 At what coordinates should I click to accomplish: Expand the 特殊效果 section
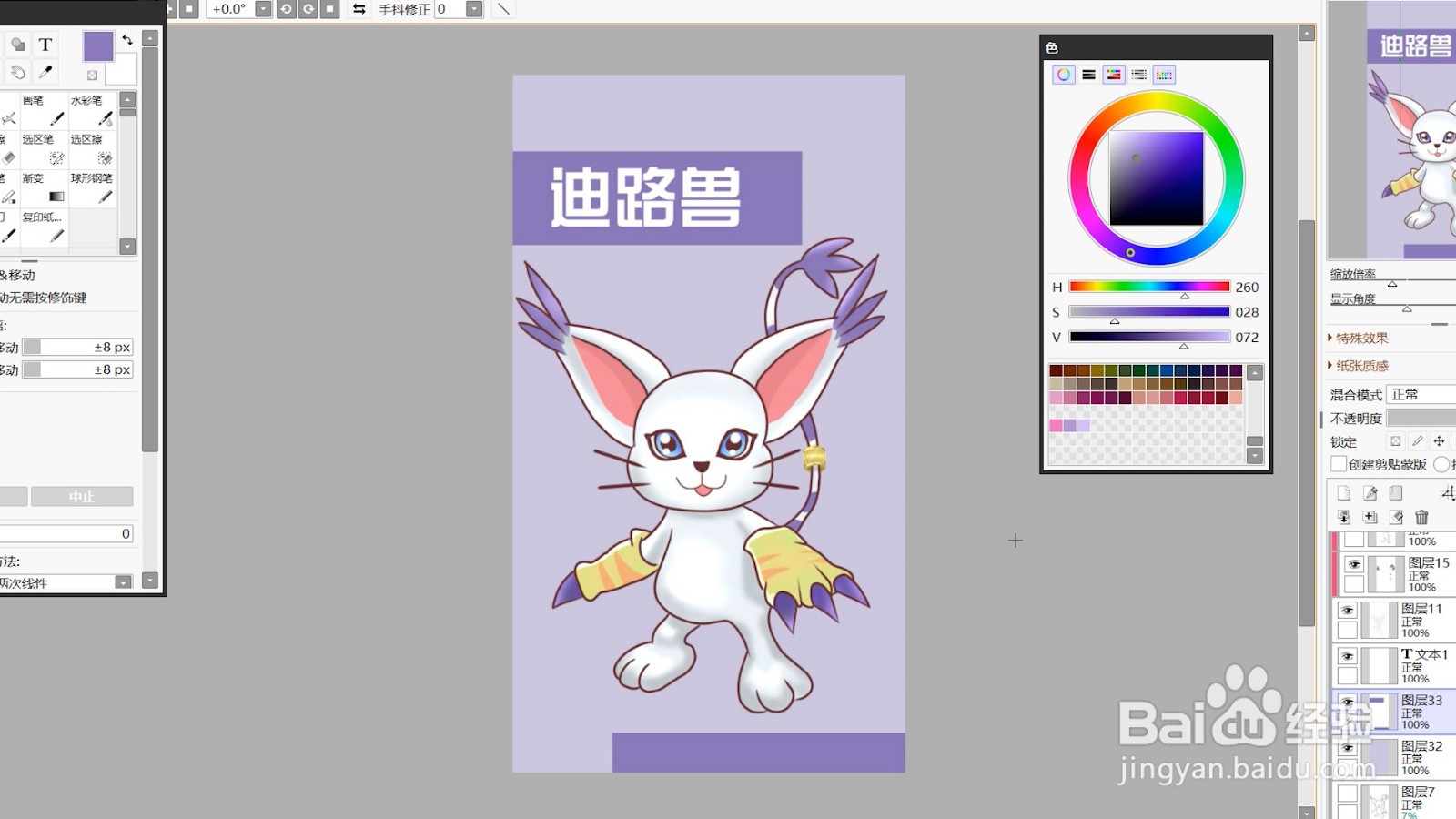[1358, 338]
